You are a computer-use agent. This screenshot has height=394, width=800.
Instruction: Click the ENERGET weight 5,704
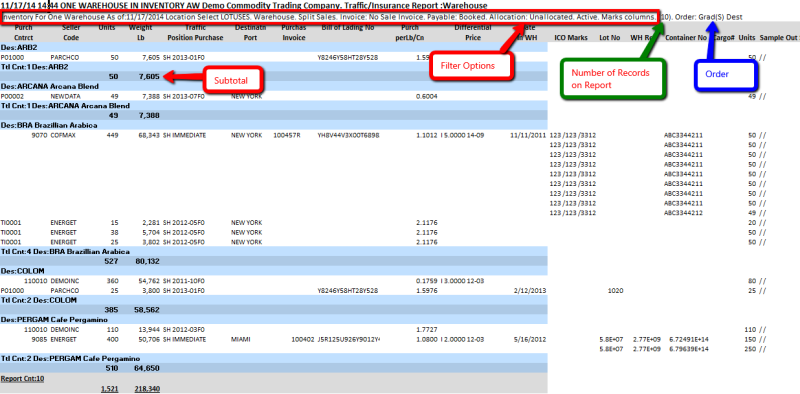[151, 232]
